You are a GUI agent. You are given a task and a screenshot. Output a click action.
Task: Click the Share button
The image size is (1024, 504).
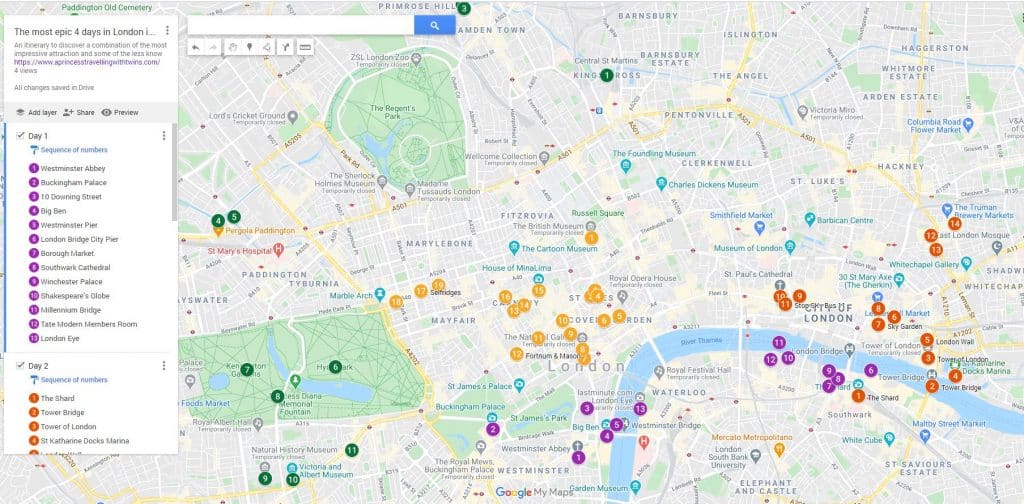coord(79,112)
